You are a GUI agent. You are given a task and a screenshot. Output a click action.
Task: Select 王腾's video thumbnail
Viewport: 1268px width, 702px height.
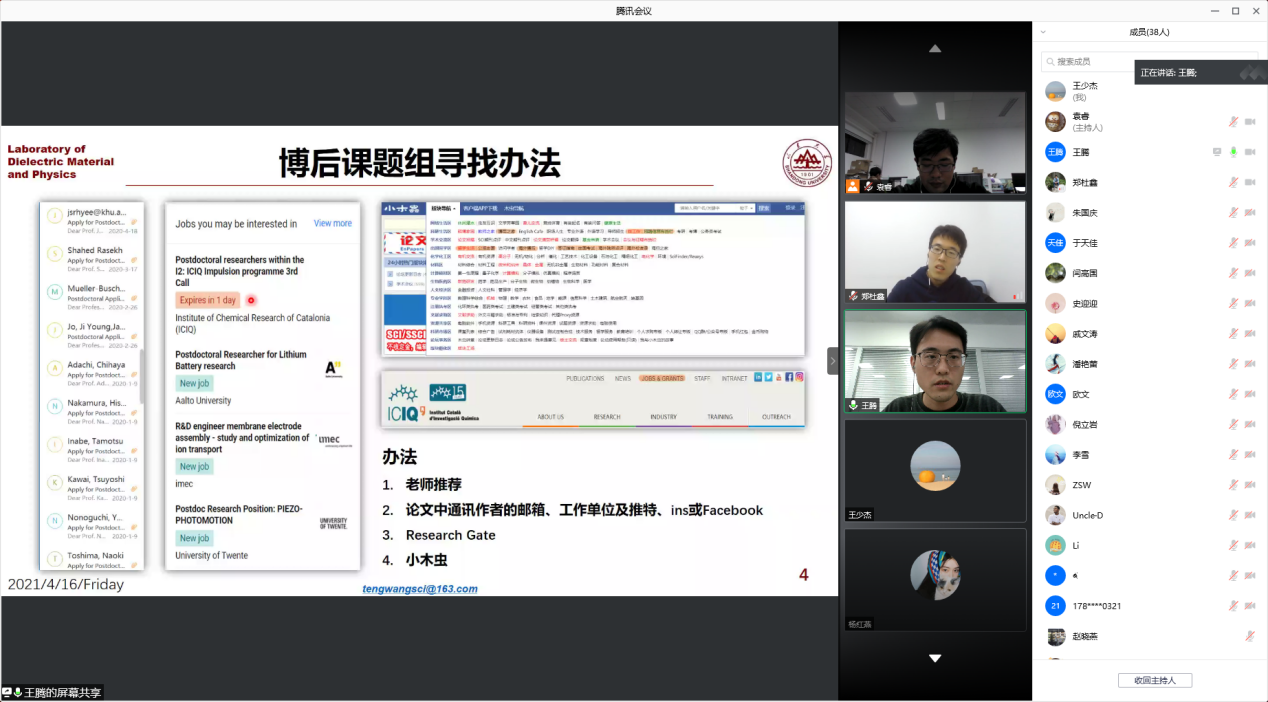tap(934, 361)
